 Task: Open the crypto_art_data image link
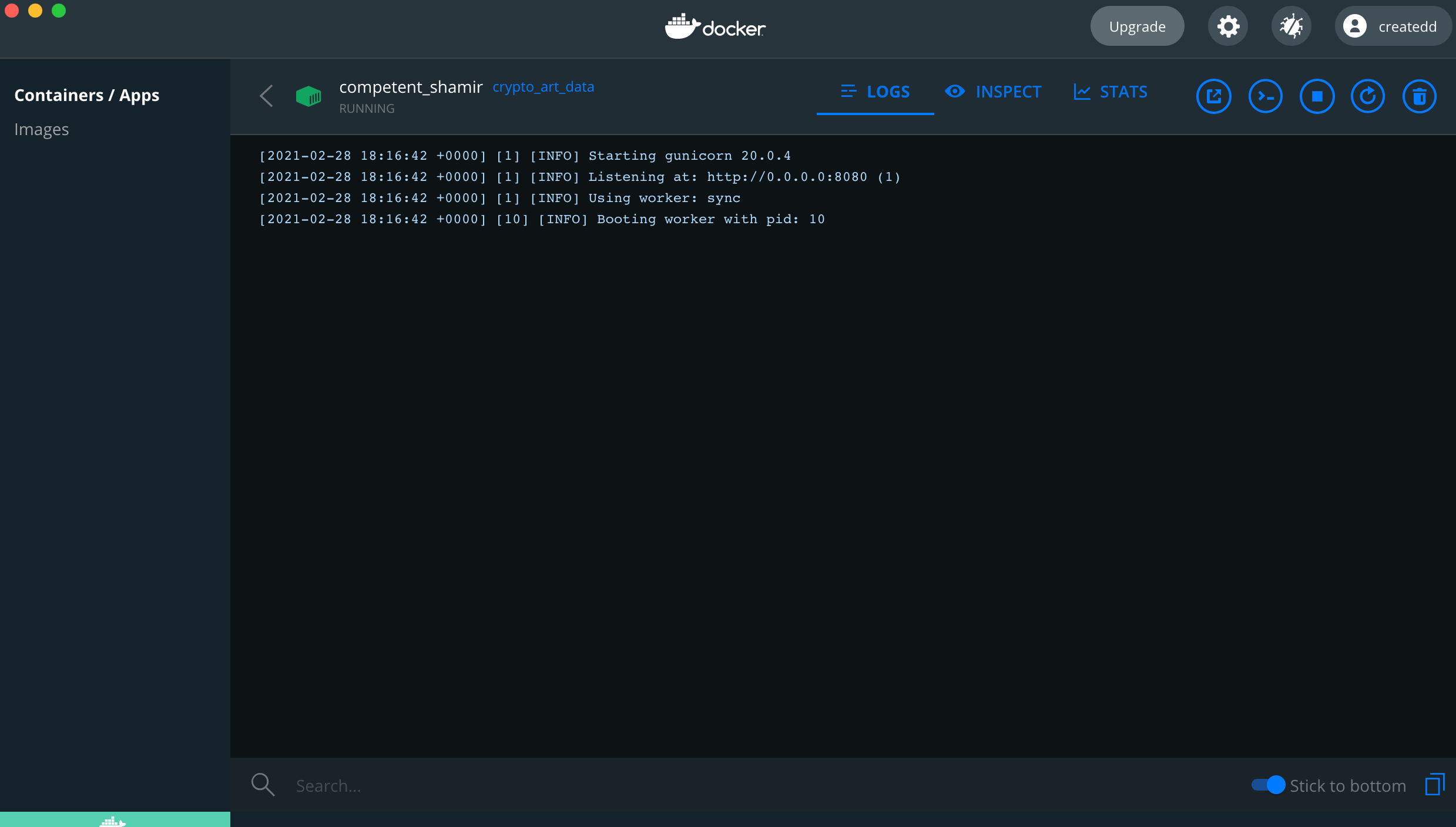tap(543, 87)
